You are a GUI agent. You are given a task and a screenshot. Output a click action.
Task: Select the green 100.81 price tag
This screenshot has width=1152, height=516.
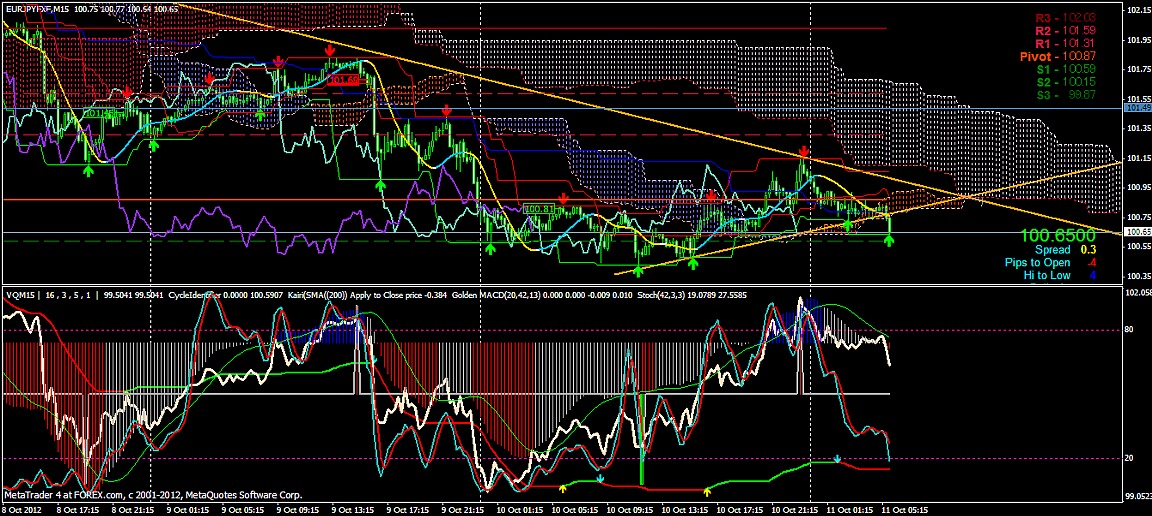coord(538,208)
